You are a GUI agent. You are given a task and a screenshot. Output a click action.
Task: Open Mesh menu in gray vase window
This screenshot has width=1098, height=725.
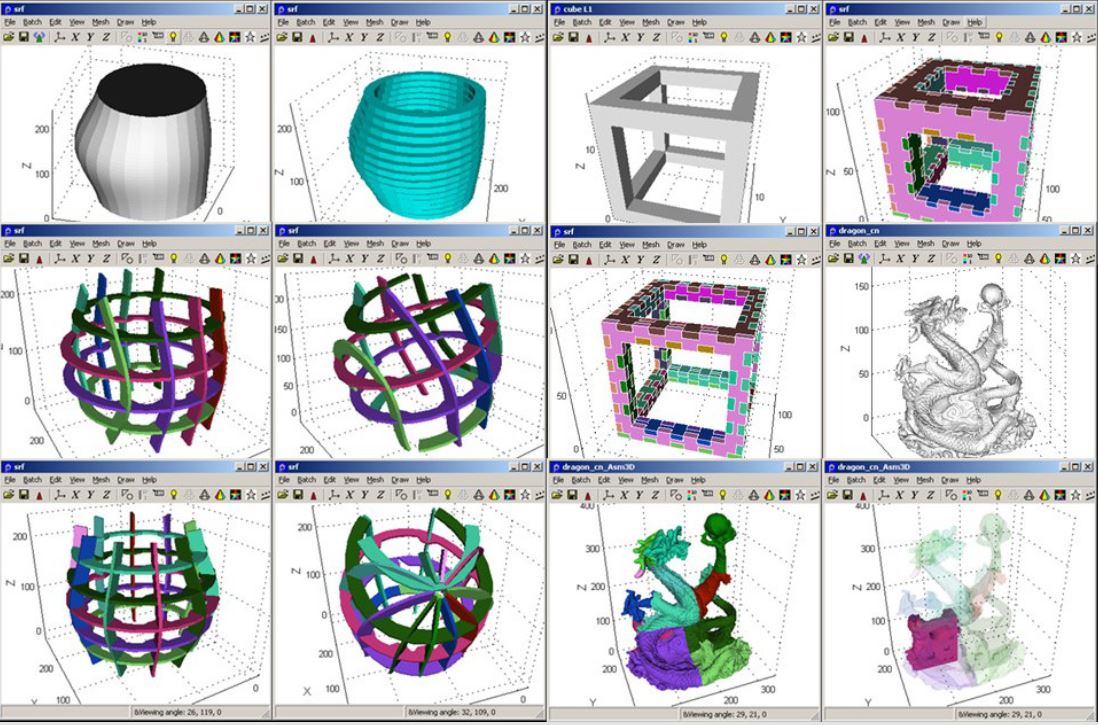click(101, 22)
